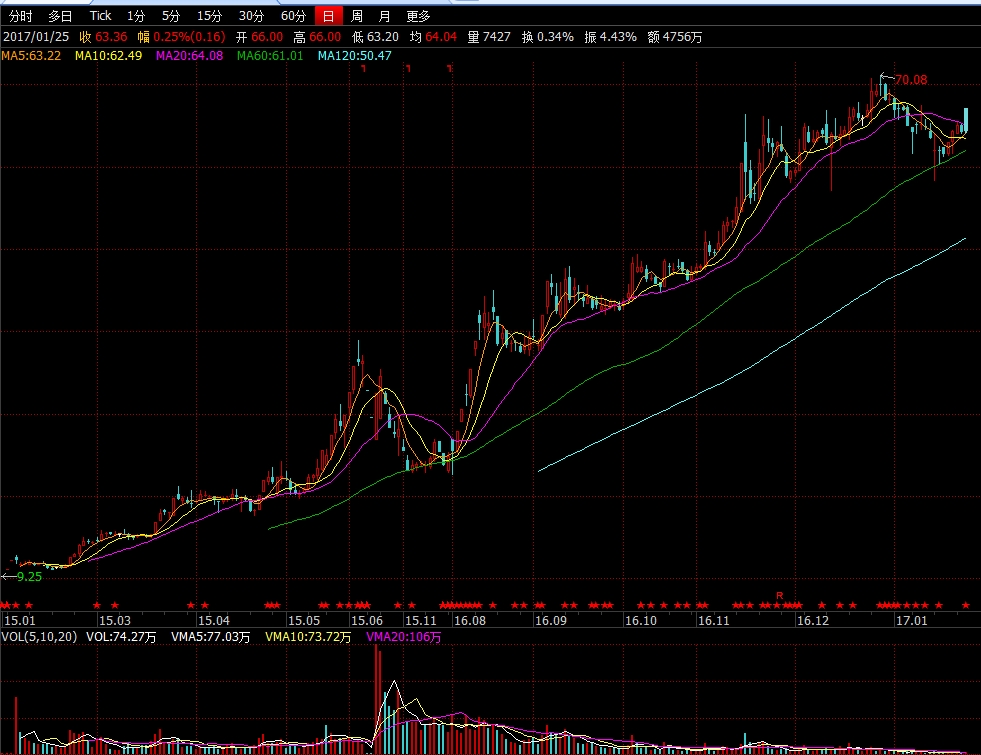Click the green MA60:61.01 label
The height and width of the screenshot is (755, 981).
pyautogui.click(x=270, y=55)
